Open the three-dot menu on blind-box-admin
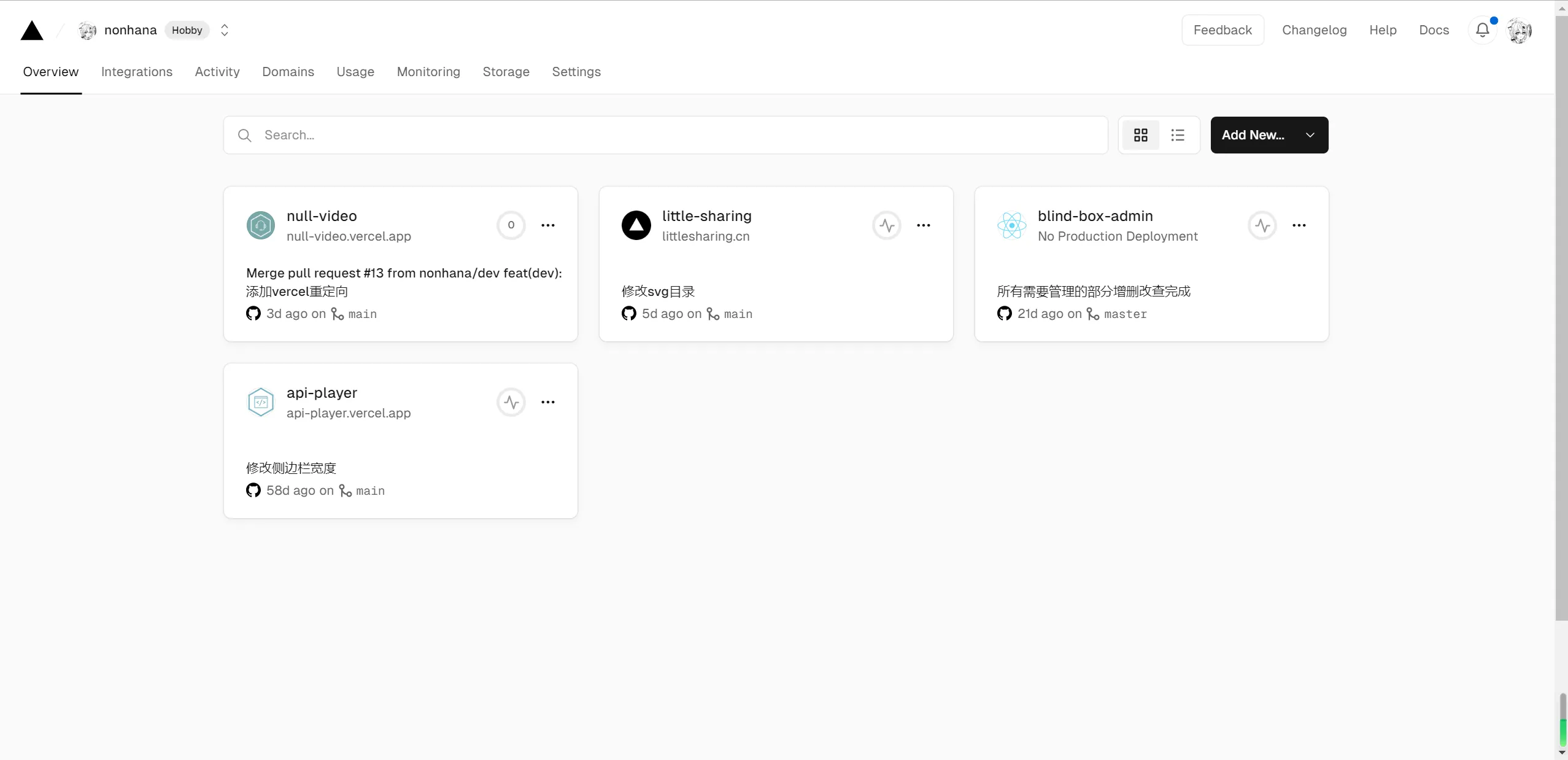The width and height of the screenshot is (1568, 760). coord(1299,225)
